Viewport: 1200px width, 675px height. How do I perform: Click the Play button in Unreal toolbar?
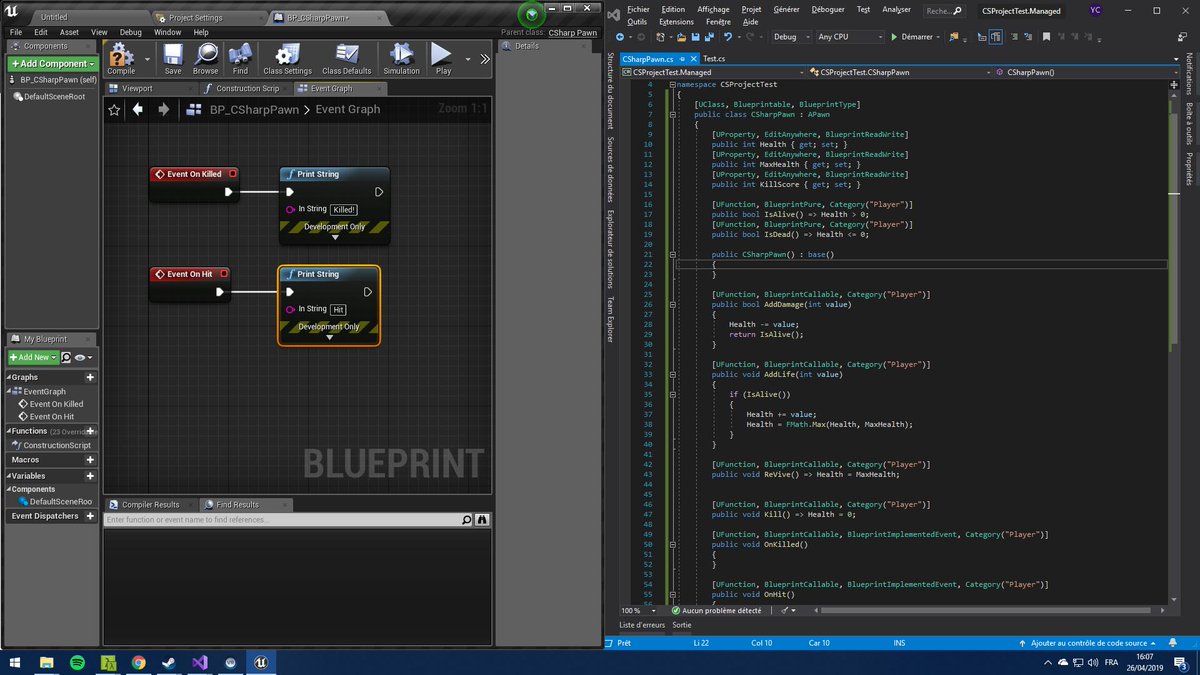click(x=443, y=58)
